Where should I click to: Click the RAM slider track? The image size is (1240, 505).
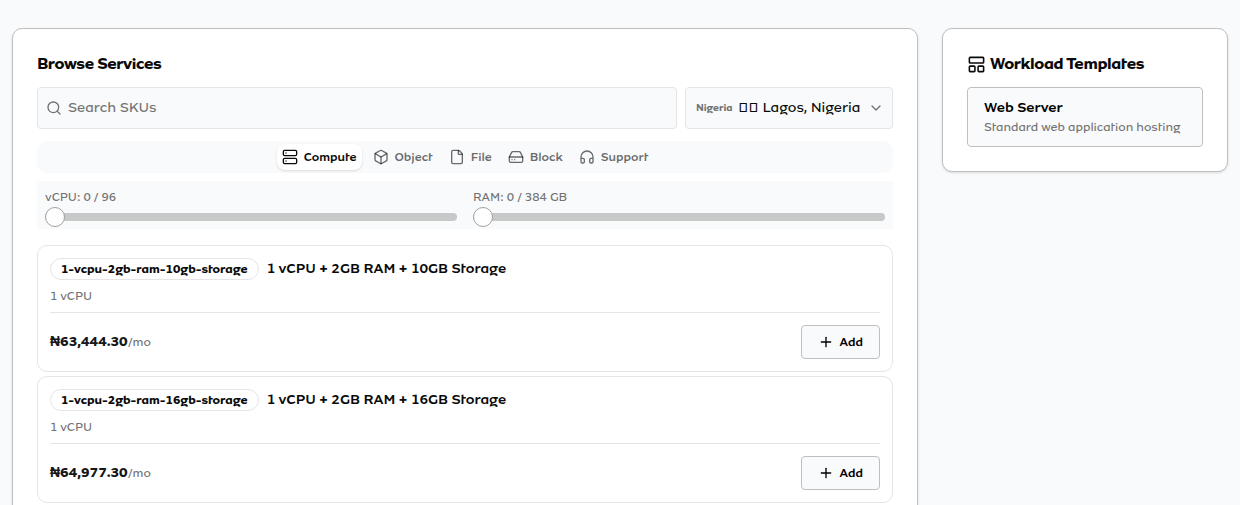[679, 217]
